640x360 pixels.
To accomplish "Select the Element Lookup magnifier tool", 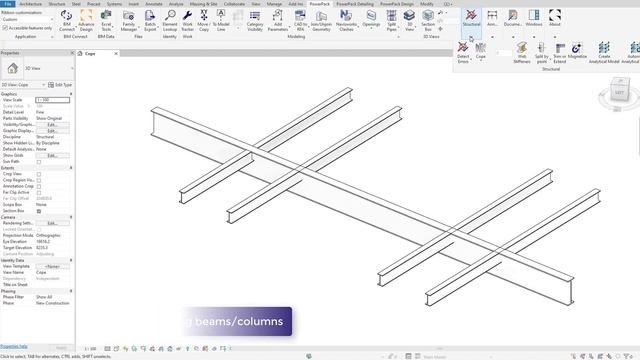I will coord(170,20).
